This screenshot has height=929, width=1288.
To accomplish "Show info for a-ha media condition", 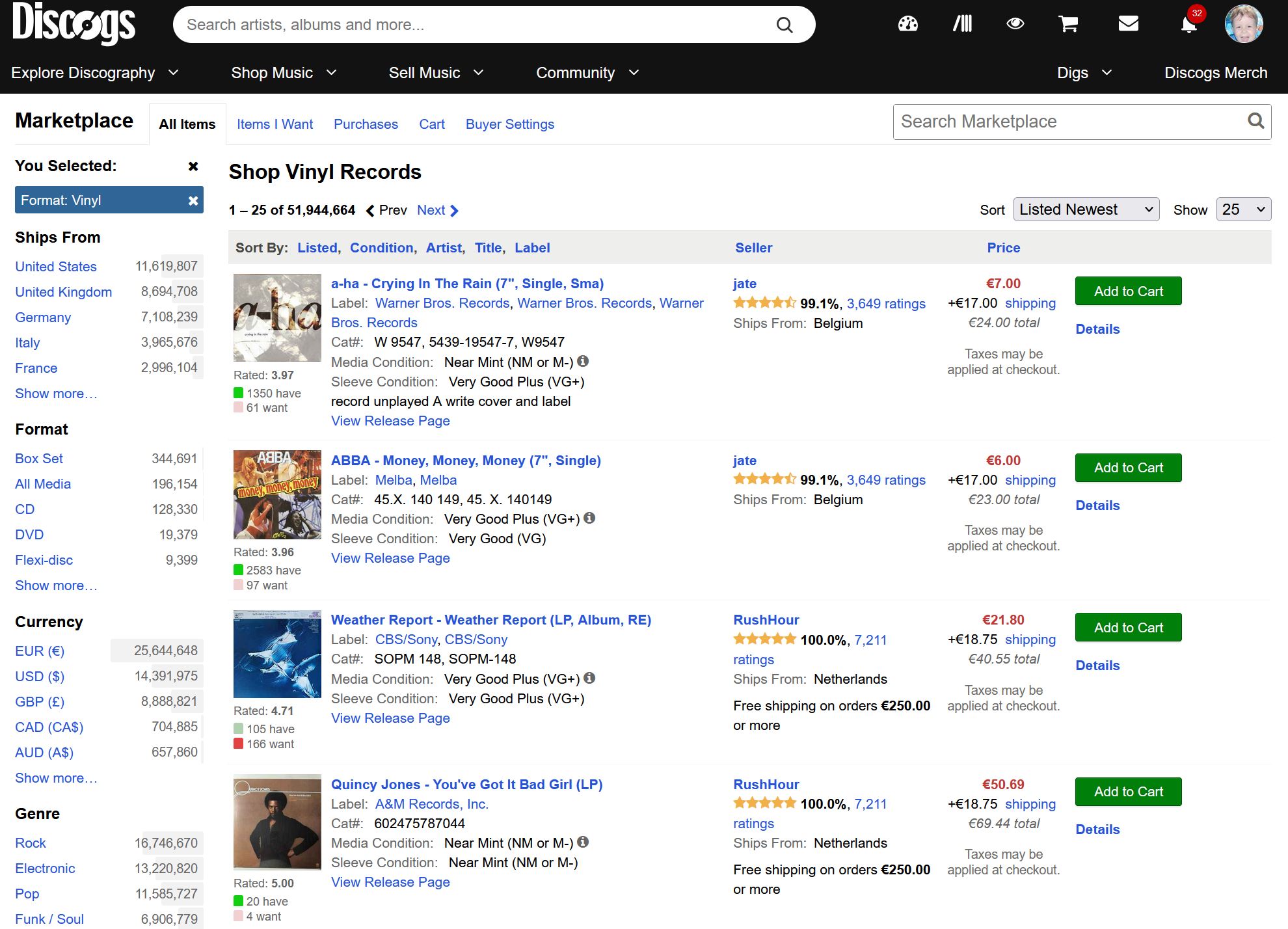I will coord(583,361).
